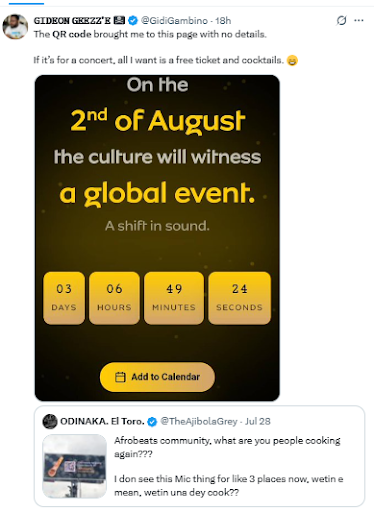Open ODINAKA. El Toro. avatar in quoted tweet

(x=50, y=422)
